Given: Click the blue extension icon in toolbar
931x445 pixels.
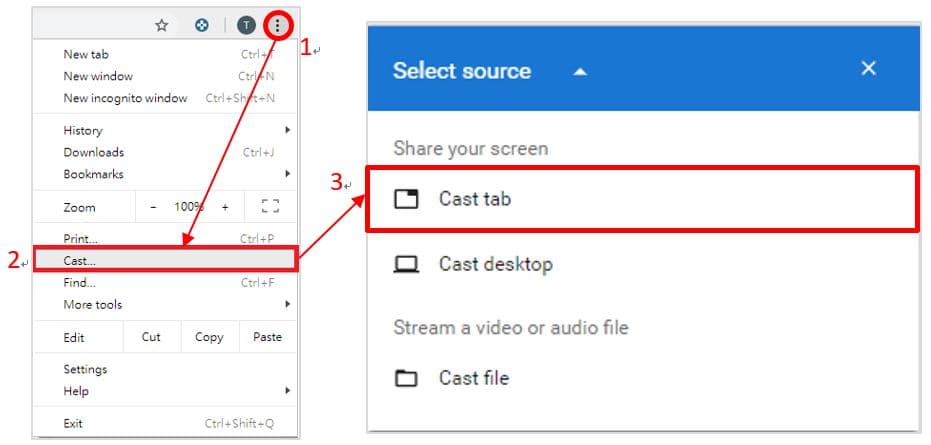Looking at the screenshot, I should (202, 25).
